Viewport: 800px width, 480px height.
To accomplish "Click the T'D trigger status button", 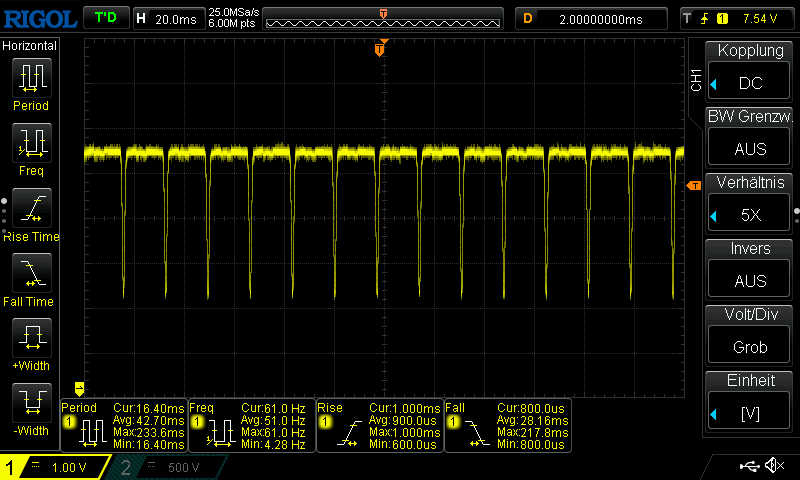I will (x=104, y=18).
